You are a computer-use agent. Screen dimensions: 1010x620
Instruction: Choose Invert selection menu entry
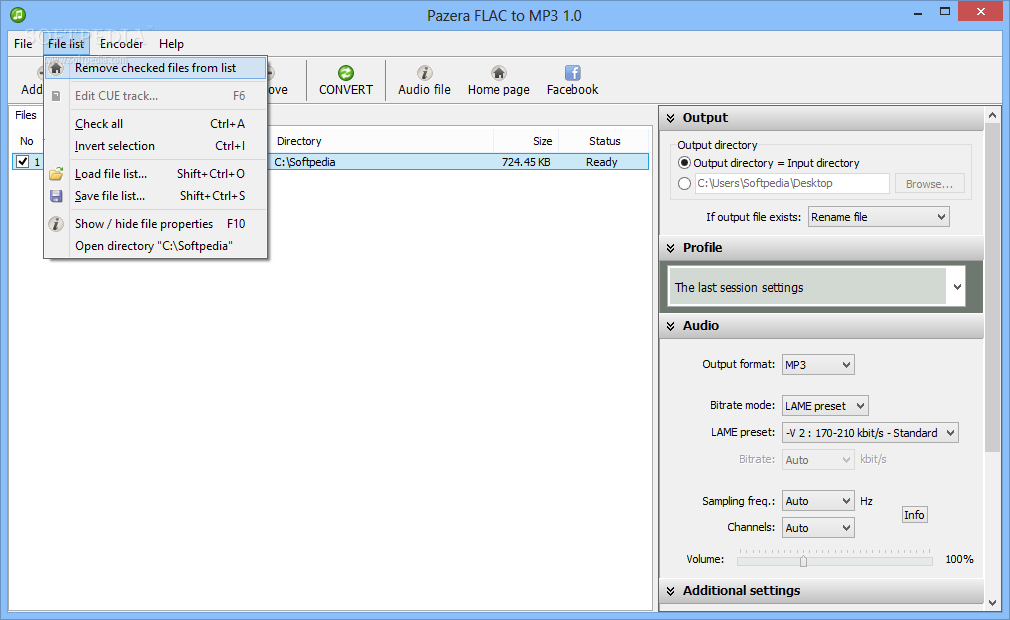point(155,146)
